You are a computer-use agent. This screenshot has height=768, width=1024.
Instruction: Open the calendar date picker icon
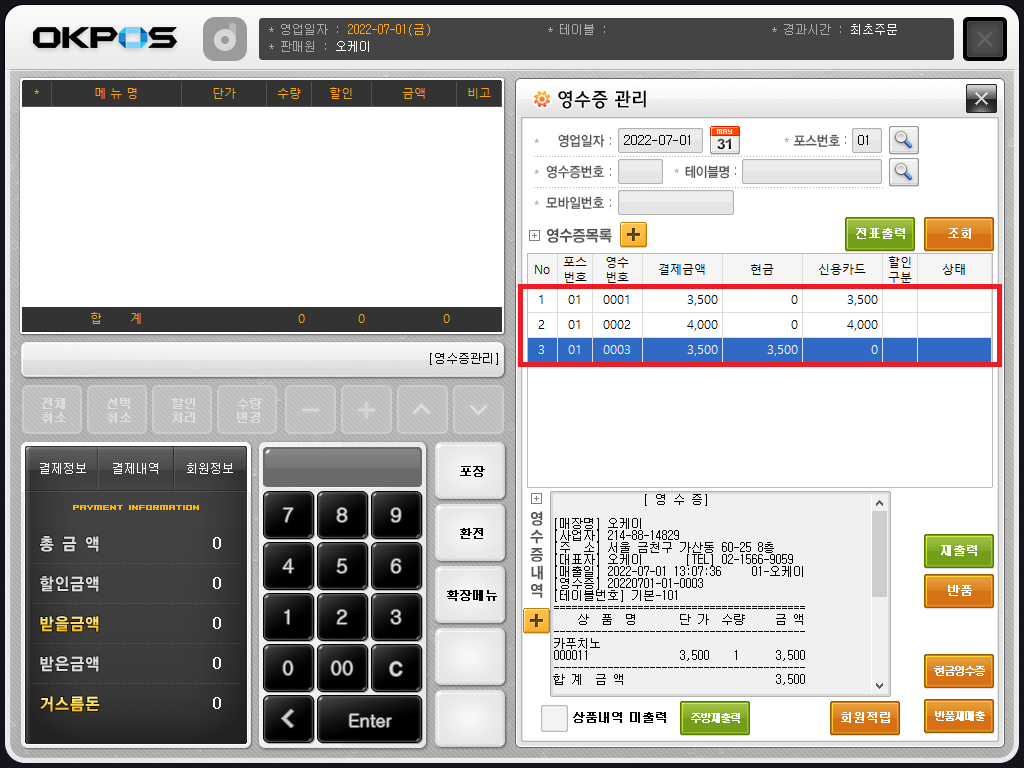click(725, 140)
